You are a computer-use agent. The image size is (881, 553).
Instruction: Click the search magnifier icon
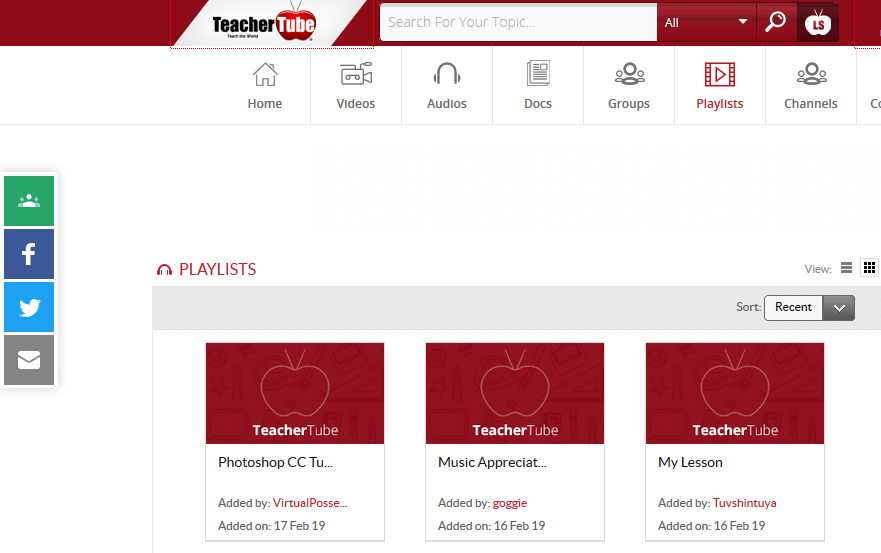tap(776, 22)
